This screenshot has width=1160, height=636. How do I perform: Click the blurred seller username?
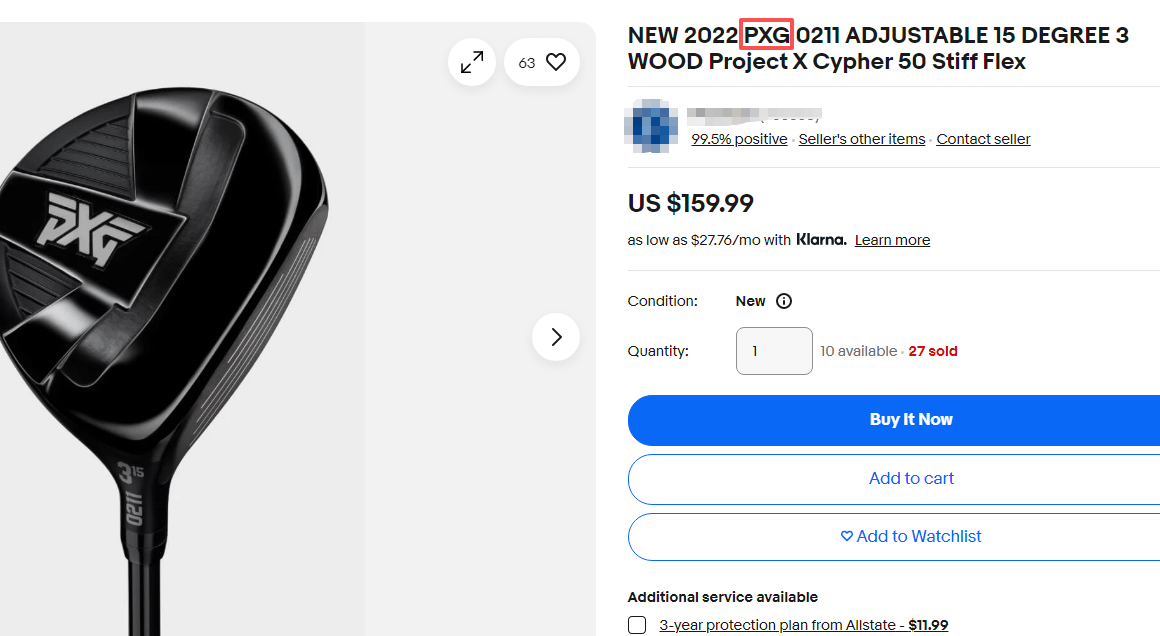pyautogui.click(x=754, y=114)
